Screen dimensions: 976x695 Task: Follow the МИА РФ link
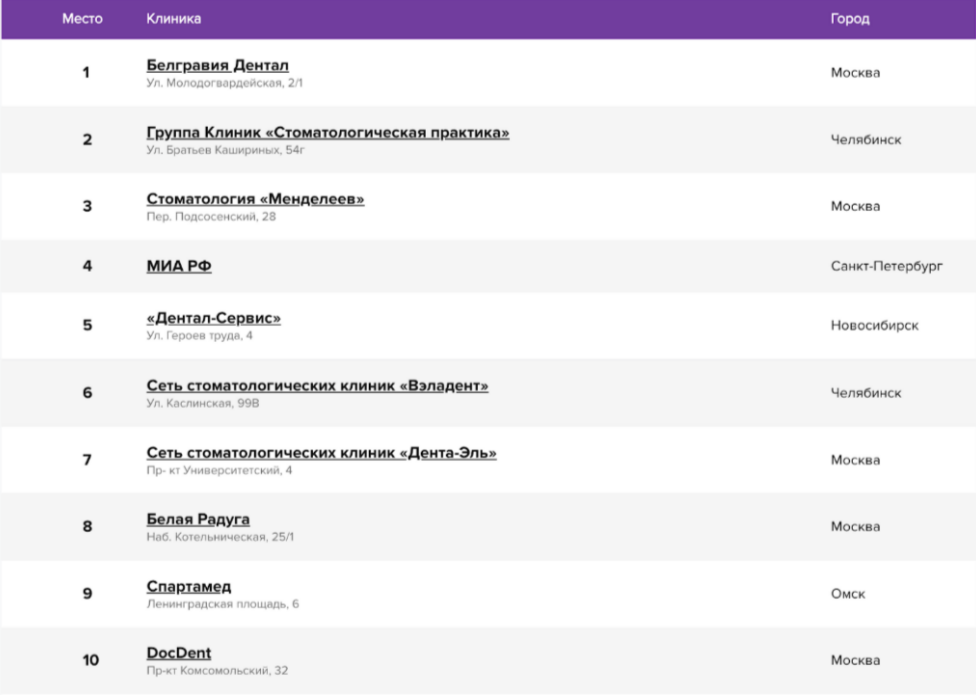[x=179, y=266]
